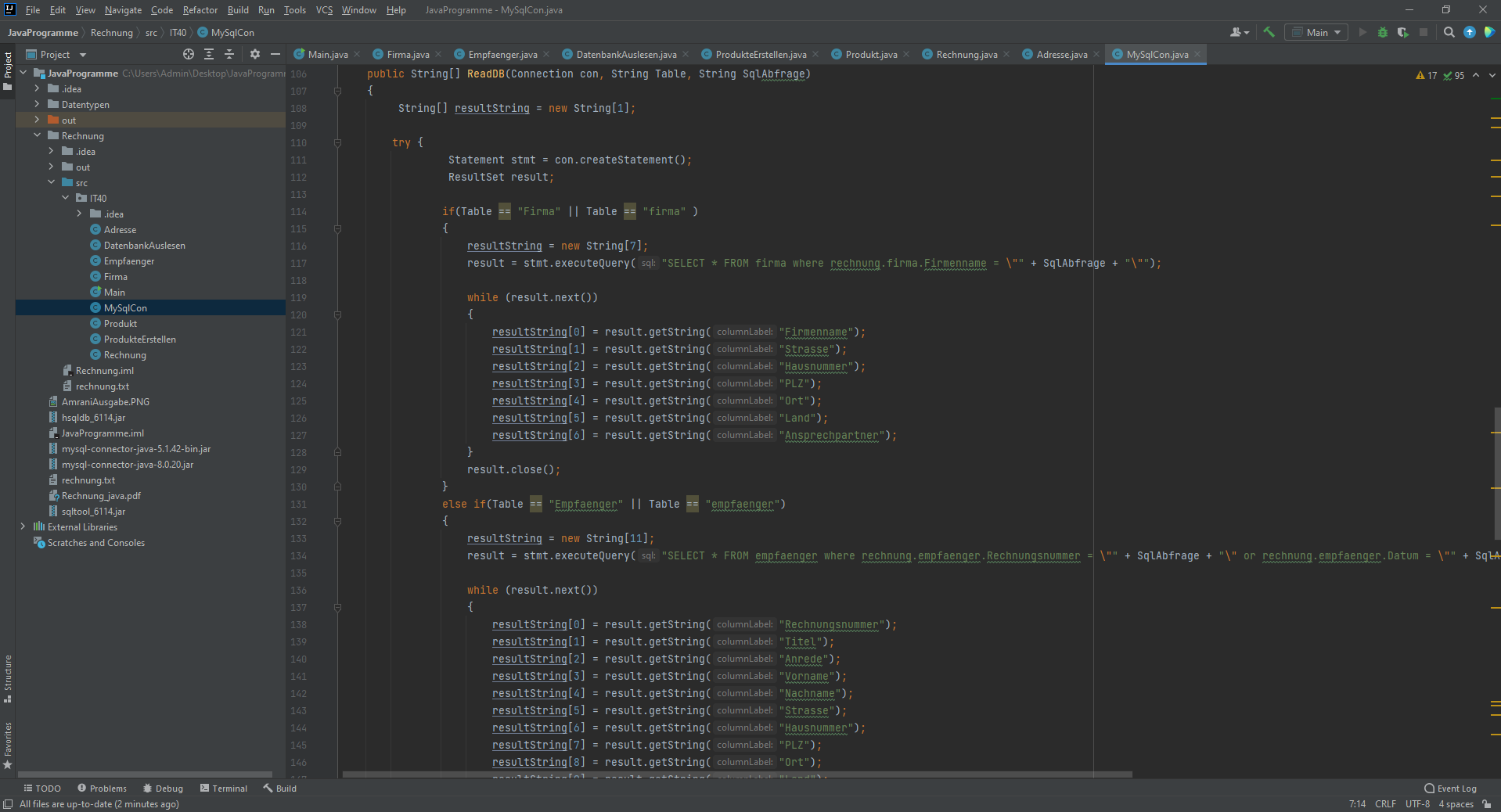Switch to the Firma.java tab

click(408, 54)
